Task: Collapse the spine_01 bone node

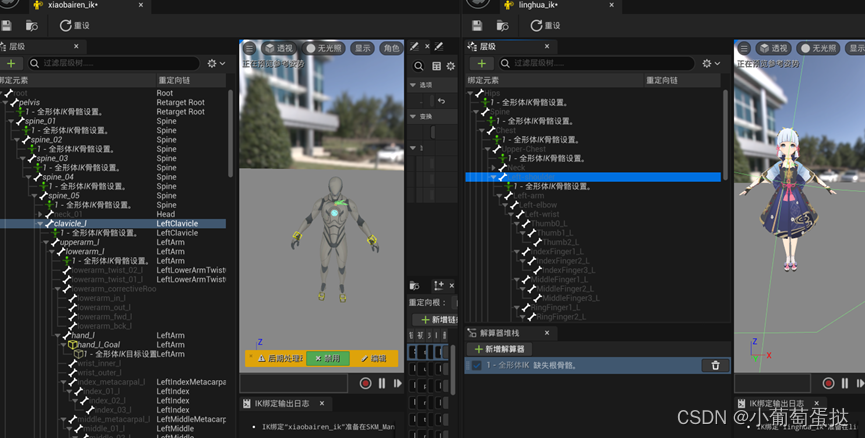Action: [x=11, y=121]
